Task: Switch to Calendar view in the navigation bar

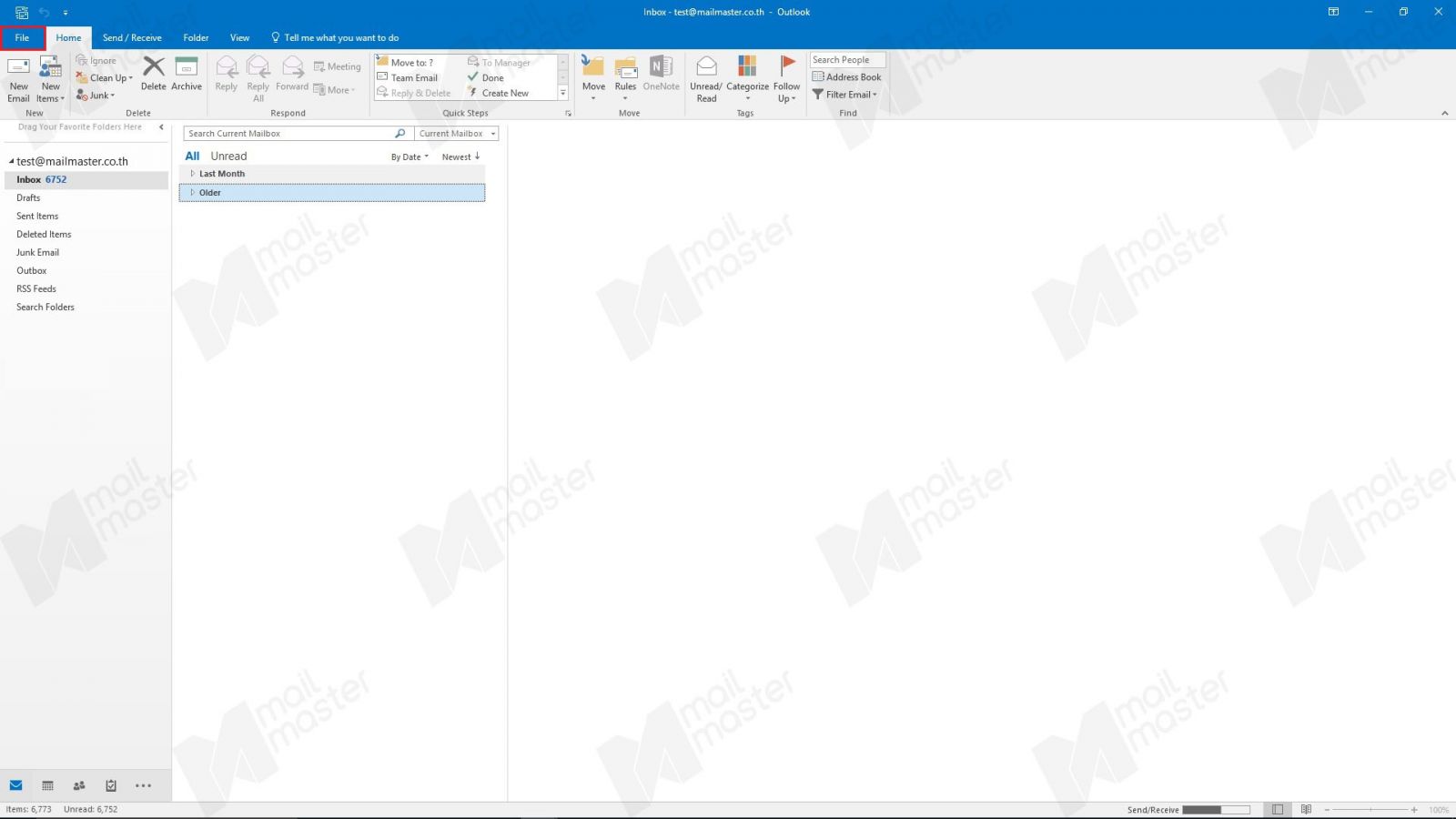Action: [x=47, y=785]
